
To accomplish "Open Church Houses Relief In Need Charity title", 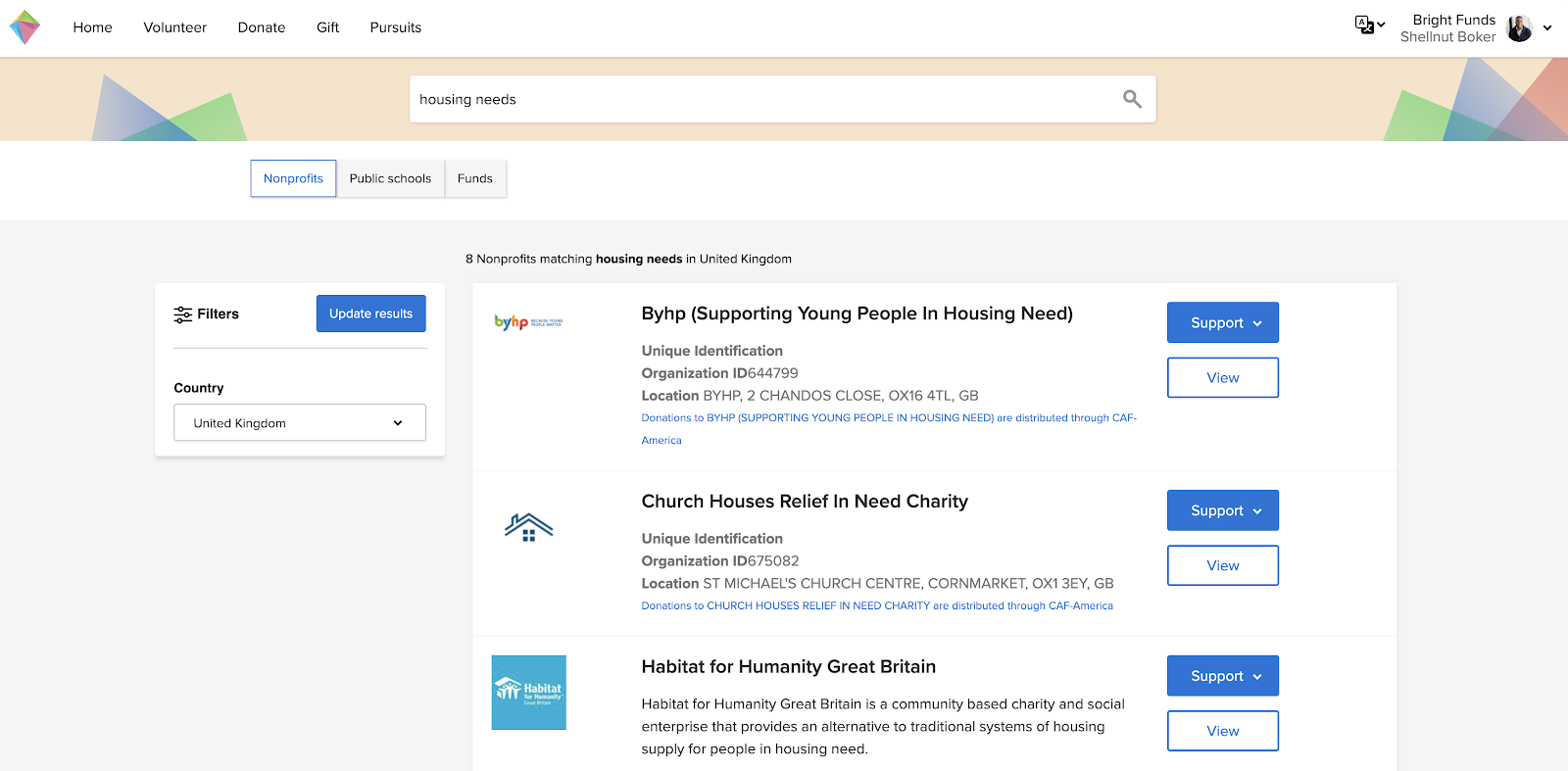I will tap(805, 502).
